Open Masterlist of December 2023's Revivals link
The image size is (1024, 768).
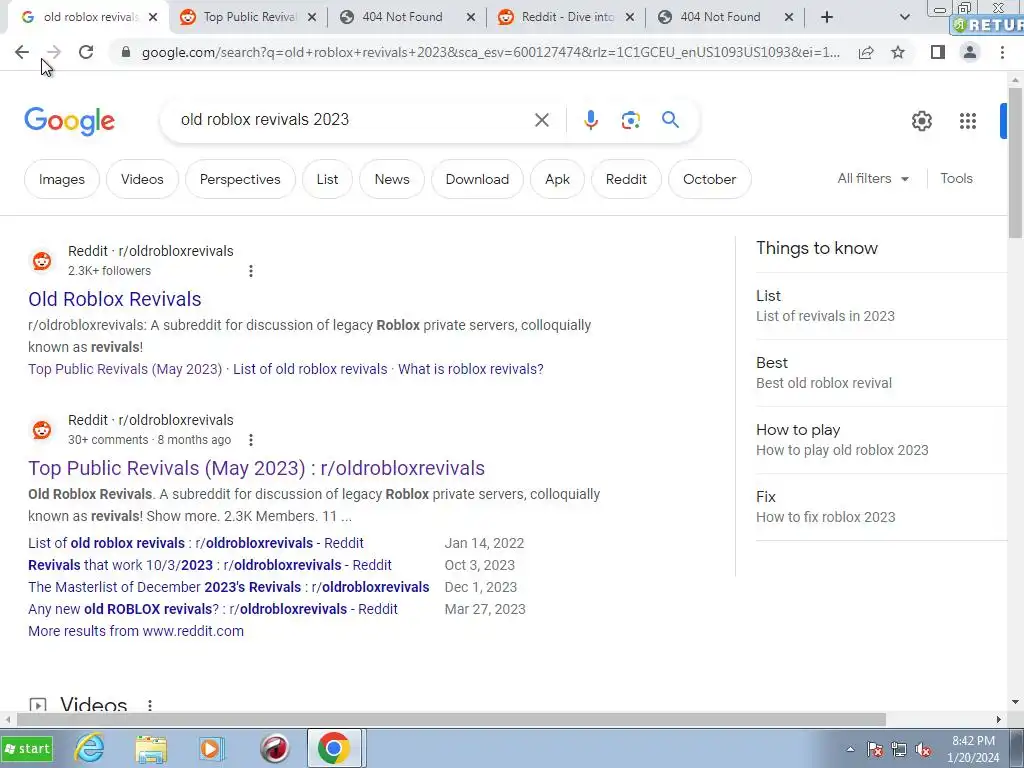pyautogui.click(x=229, y=587)
